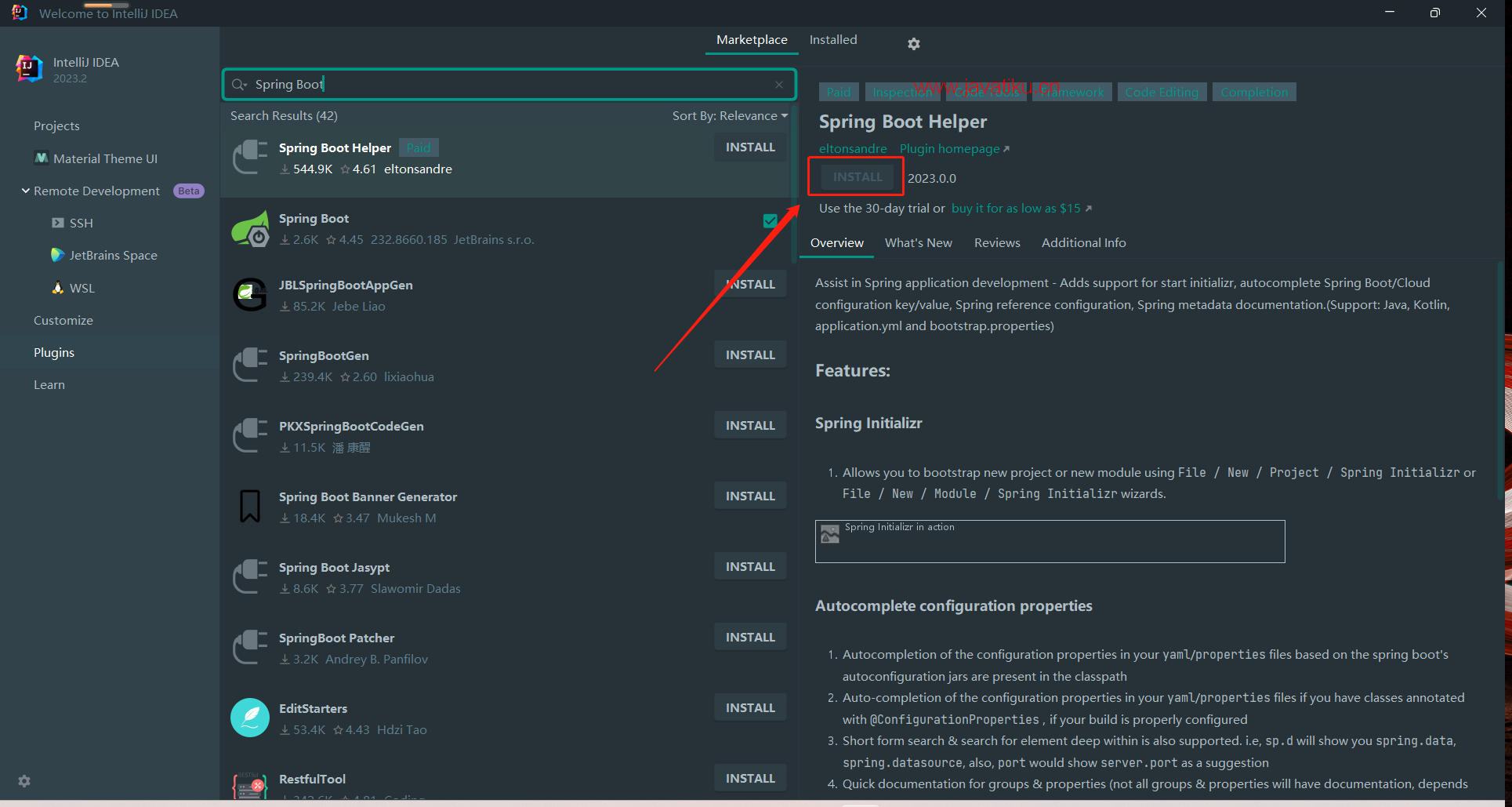Screen dimensions: 1512x807
Task: Click the WSL penguin icon
Action: tap(58, 288)
